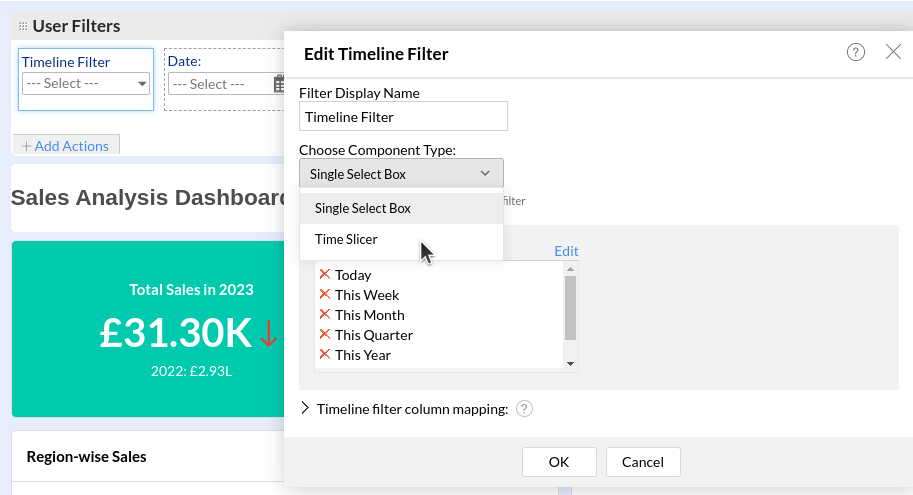Click the User Filters panel title
The width and height of the screenshot is (913, 495).
[x=76, y=26]
